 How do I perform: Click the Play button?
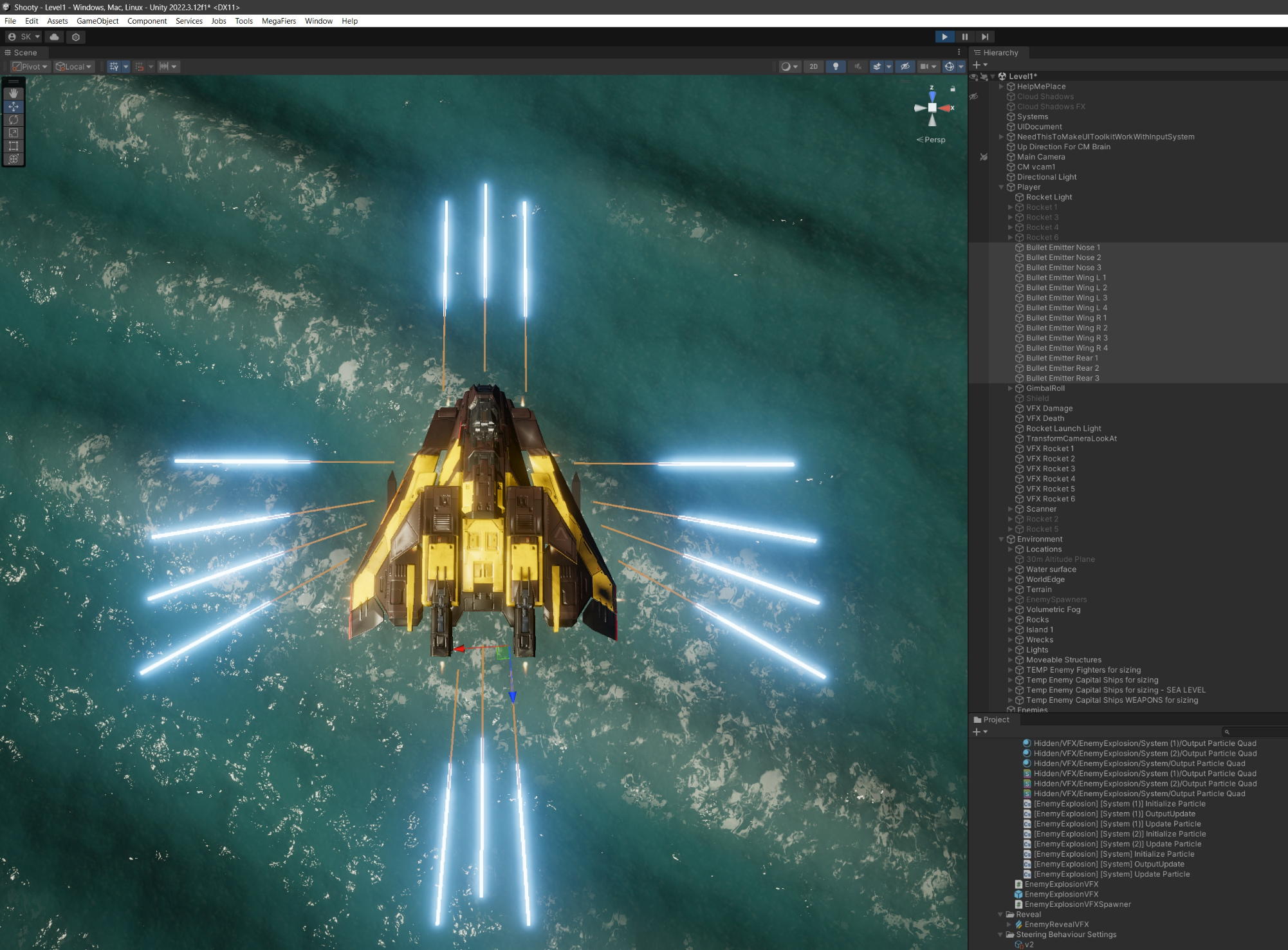(944, 37)
